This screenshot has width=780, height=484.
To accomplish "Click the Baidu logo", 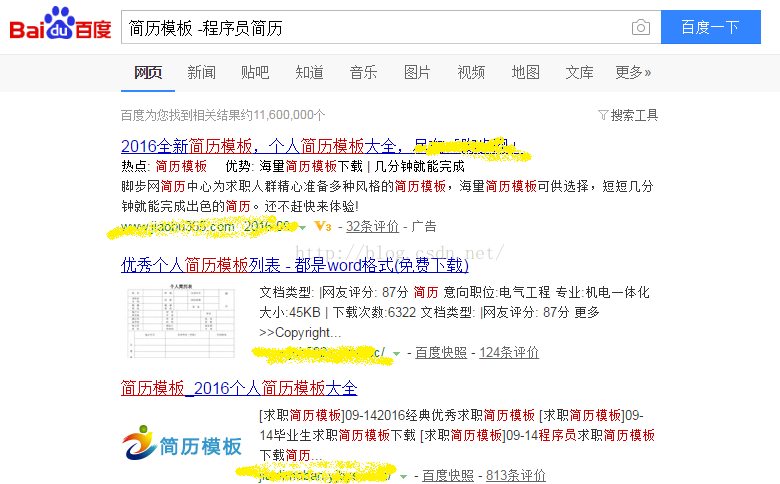I will [x=60, y=23].
